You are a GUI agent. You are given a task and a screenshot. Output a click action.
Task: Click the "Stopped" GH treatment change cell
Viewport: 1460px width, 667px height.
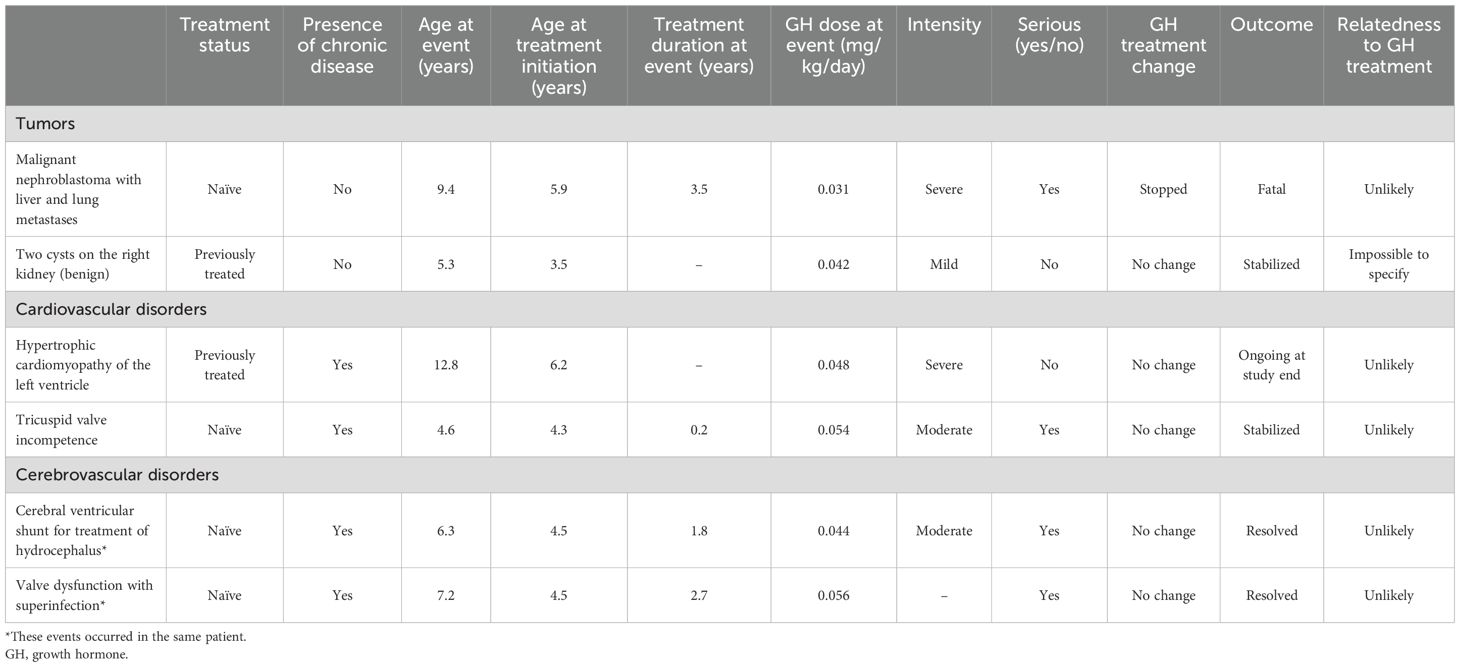click(1162, 189)
